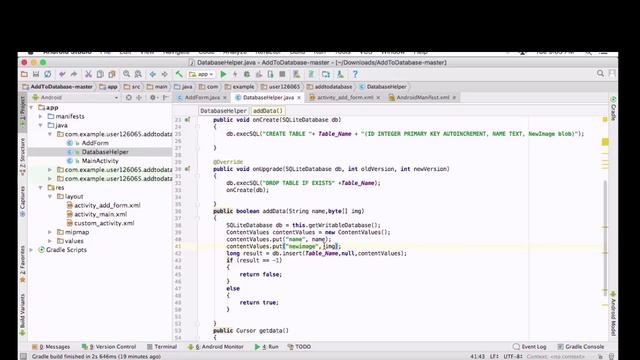This screenshot has width=640, height=360.
Task: Click the Open folder toolbar icon
Action: [24, 74]
